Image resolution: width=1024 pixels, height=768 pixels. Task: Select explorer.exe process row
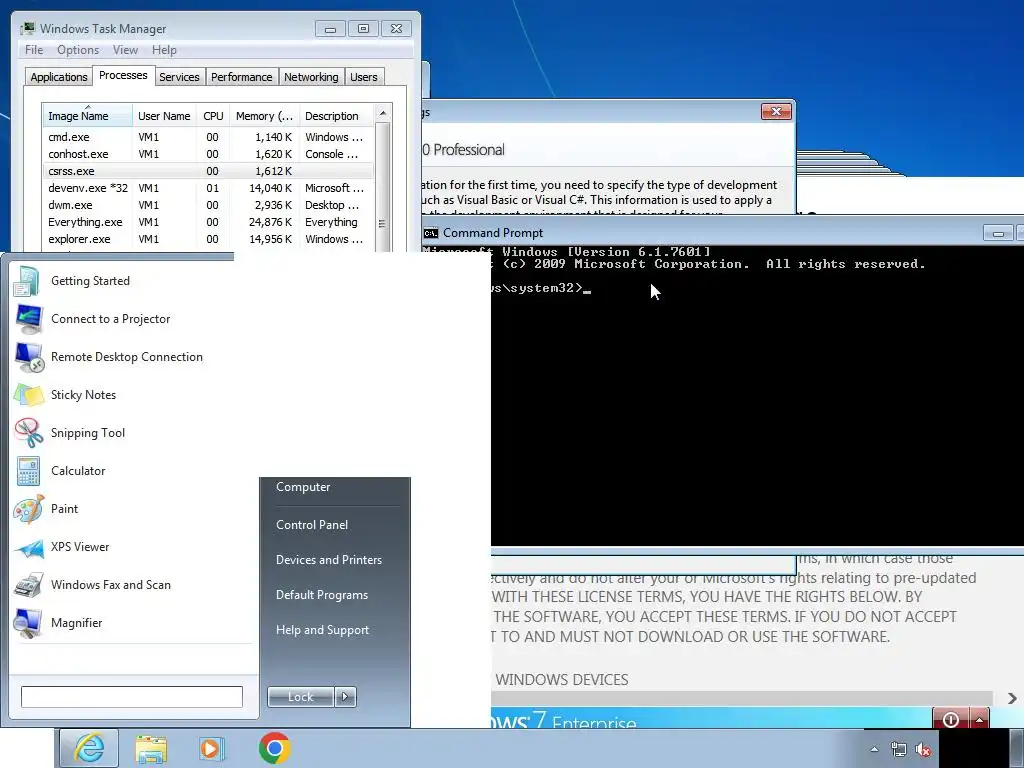208,239
